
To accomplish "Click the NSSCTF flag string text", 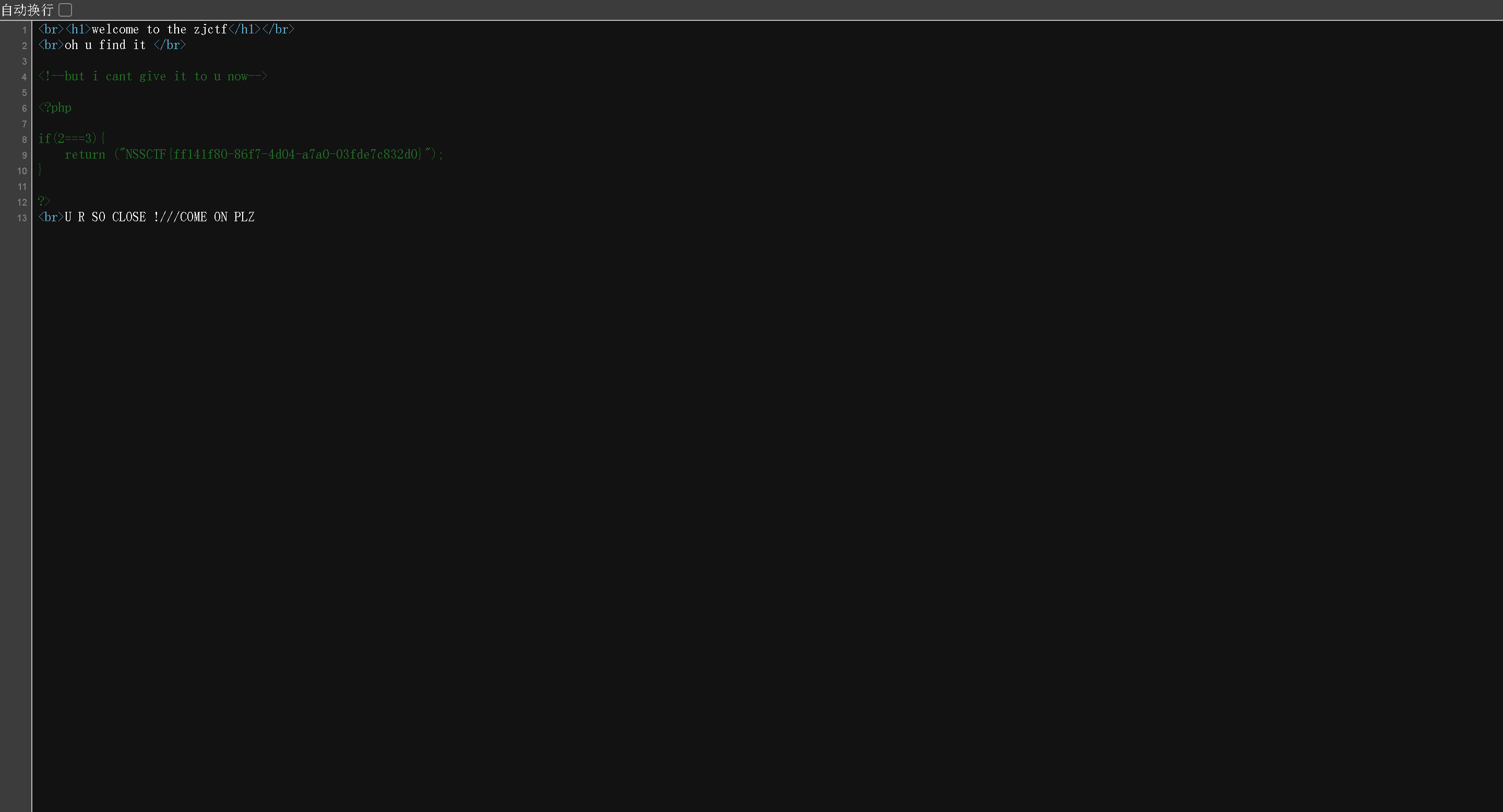I will (272, 154).
